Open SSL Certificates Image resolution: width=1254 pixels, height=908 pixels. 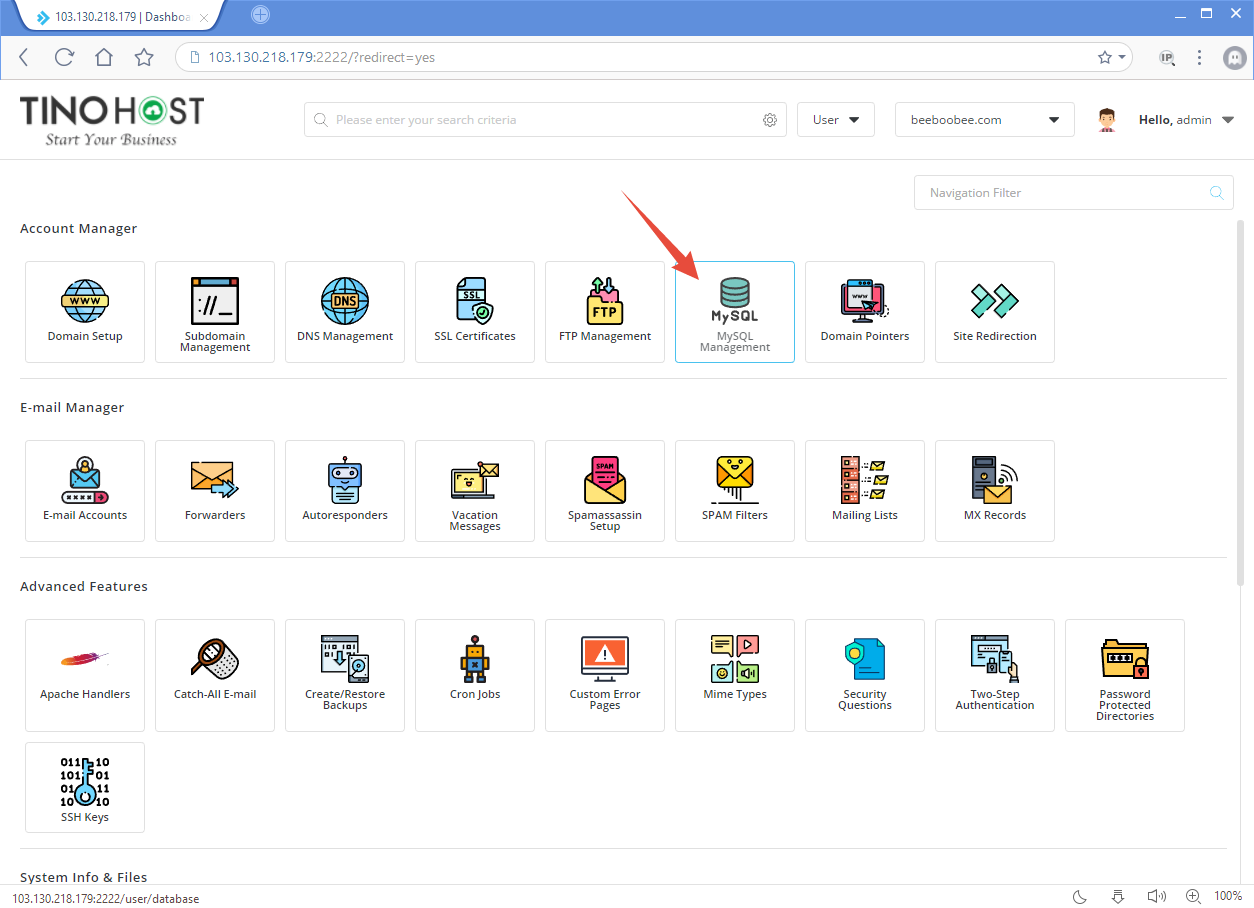[474, 311]
